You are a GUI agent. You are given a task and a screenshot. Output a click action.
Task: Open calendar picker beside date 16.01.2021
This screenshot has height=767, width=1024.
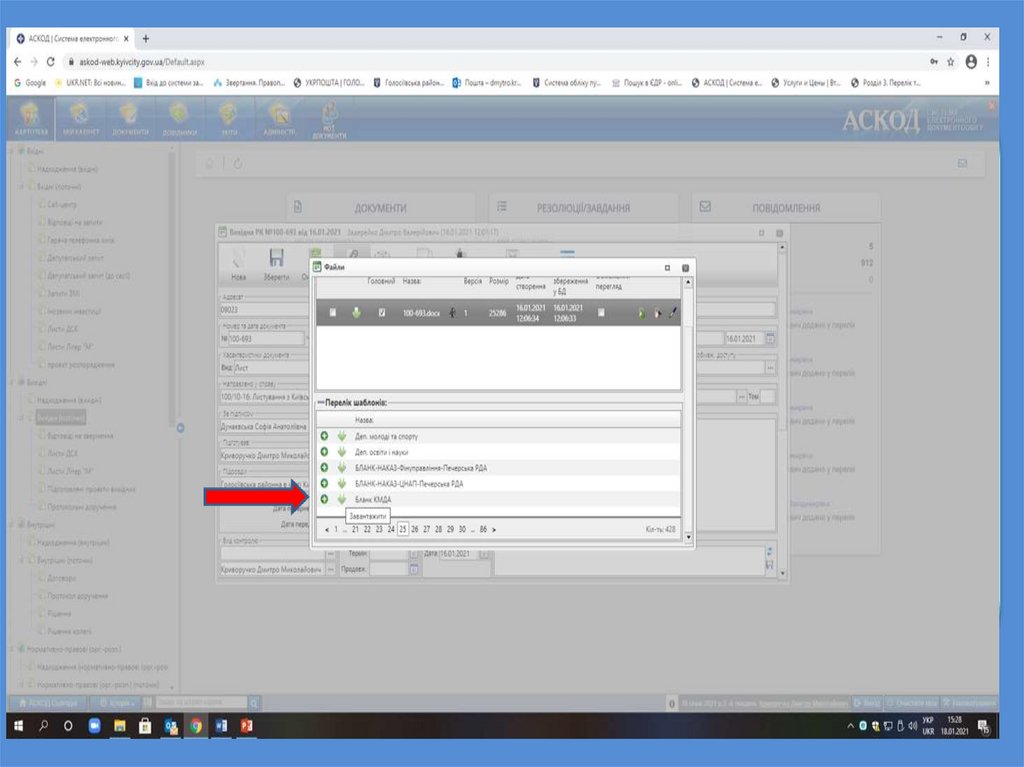(770, 338)
